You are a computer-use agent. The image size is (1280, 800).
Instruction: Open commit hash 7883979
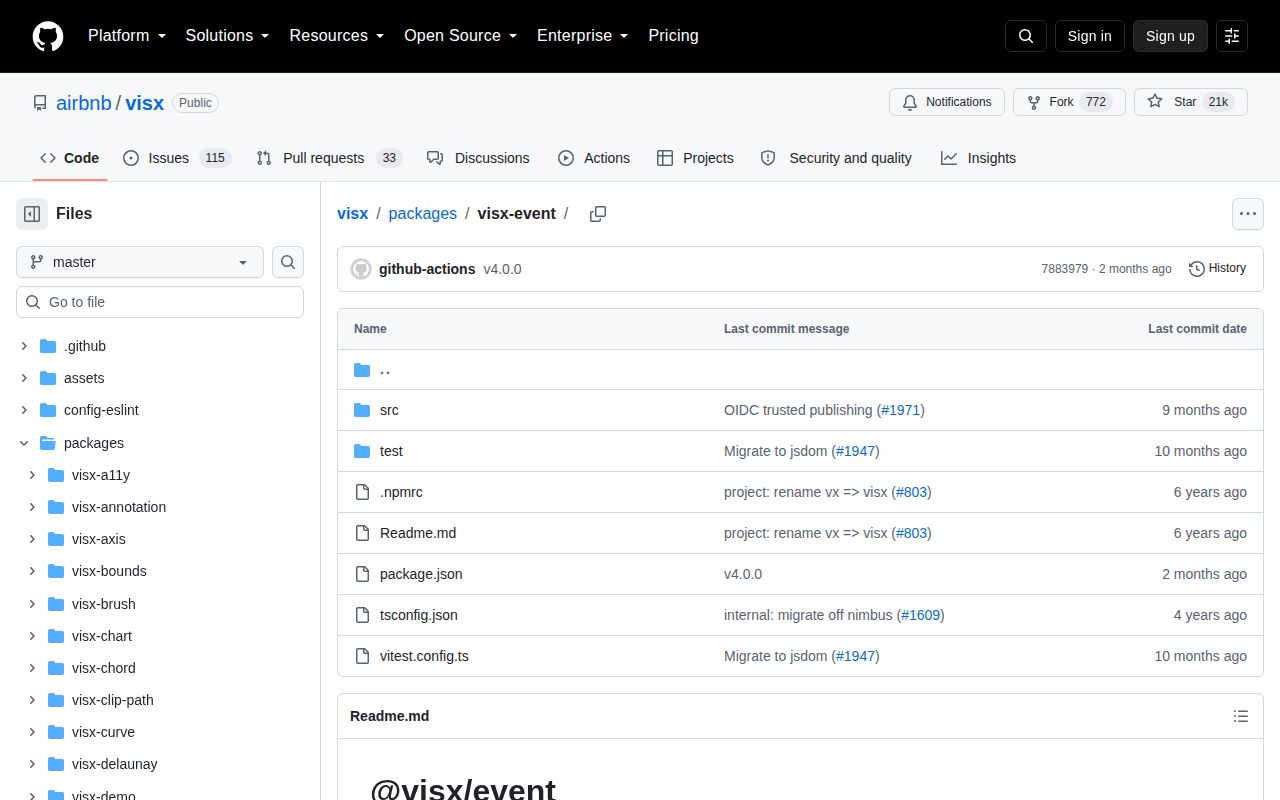click(x=1064, y=269)
